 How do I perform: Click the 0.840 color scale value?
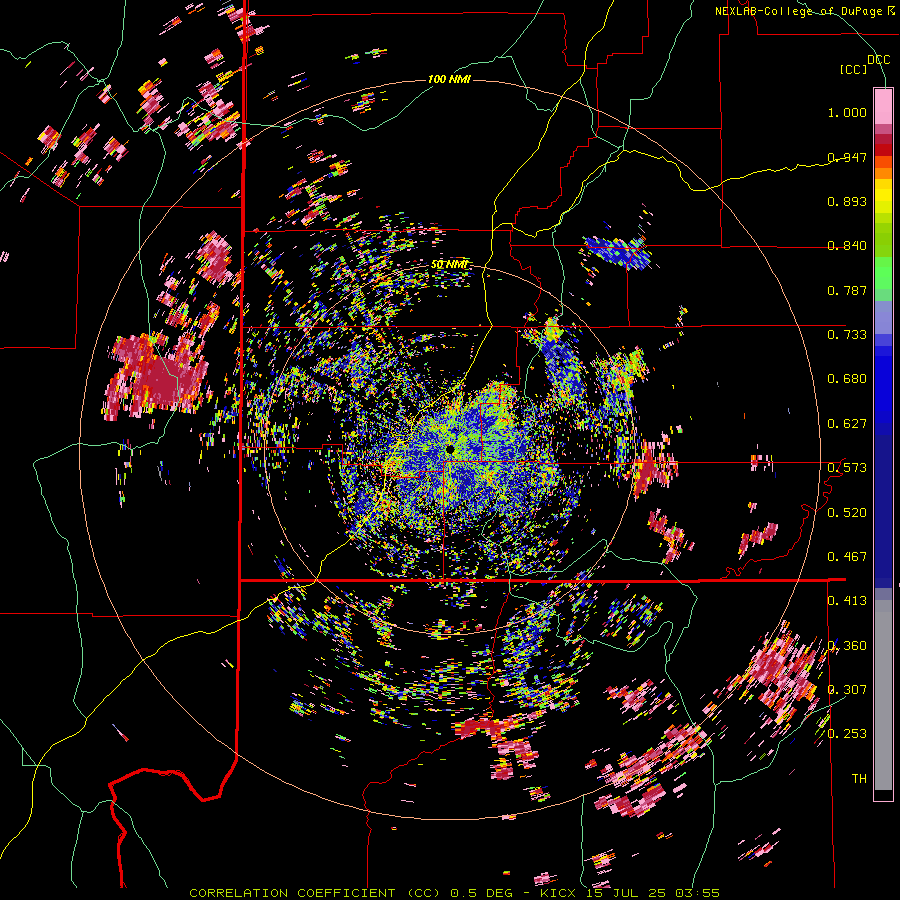click(x=847, y=246)
